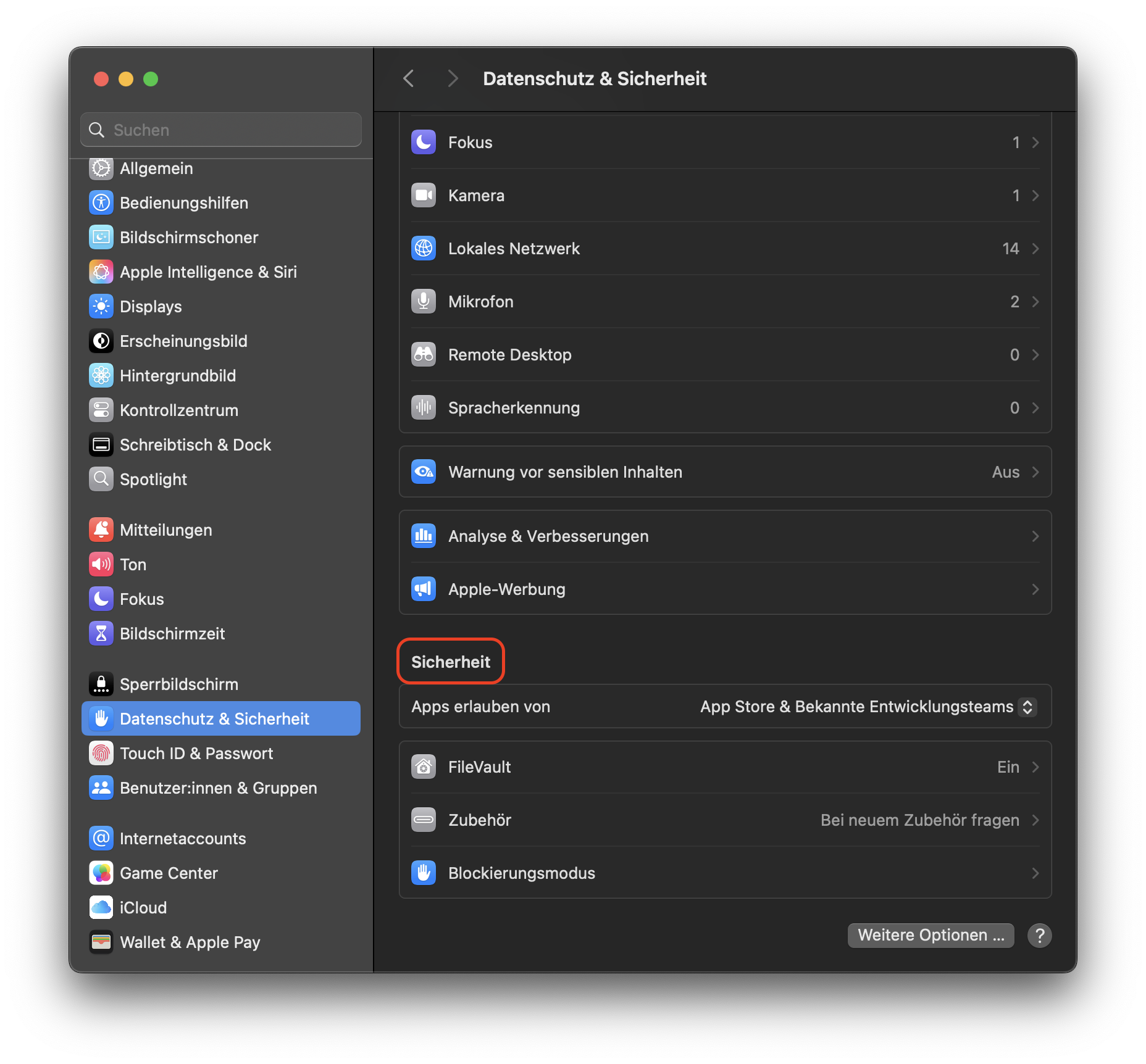
Task: Expand Analyse & Verbesserungen settings
Action: pyautogui.click(x=722, y=536)
